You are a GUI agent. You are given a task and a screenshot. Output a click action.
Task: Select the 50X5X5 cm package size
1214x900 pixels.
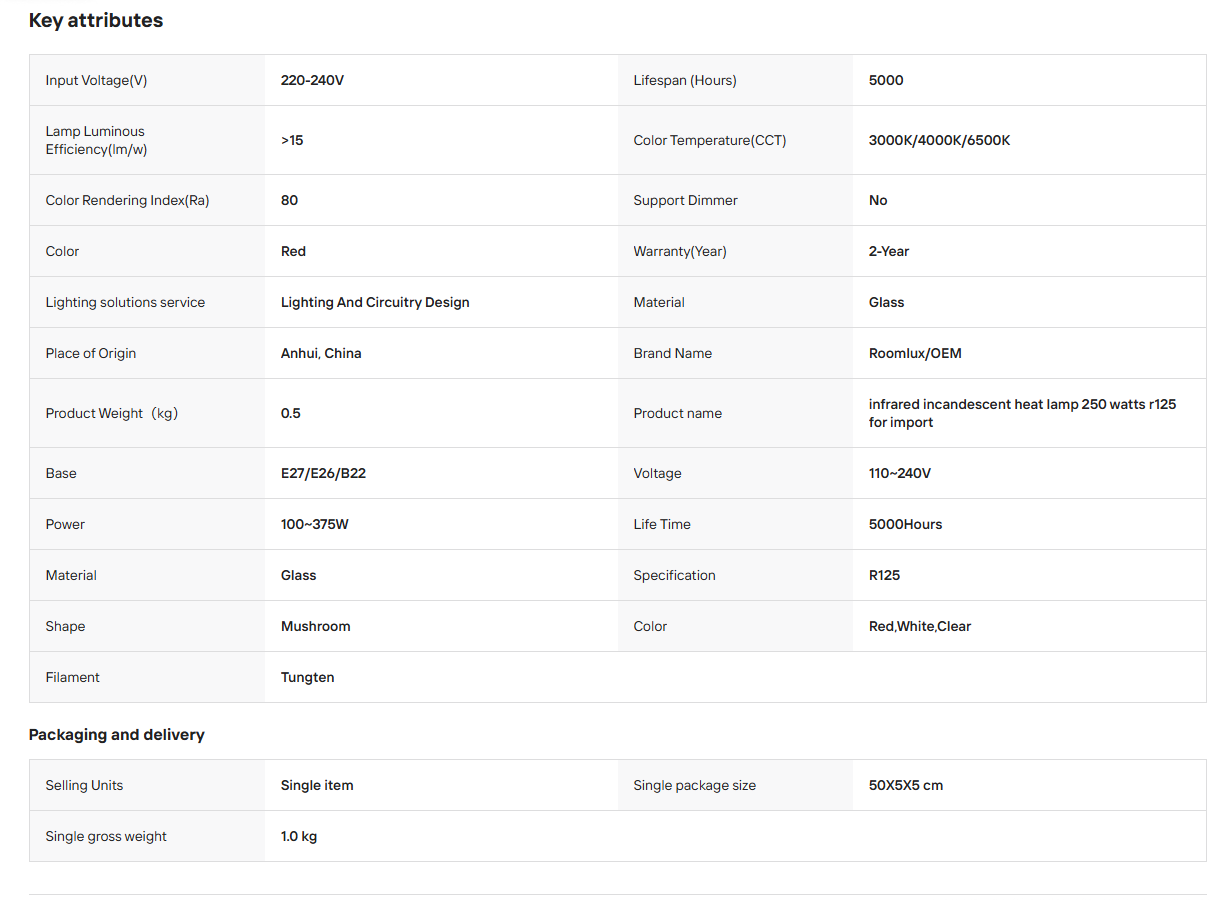(x=906, y=785)
